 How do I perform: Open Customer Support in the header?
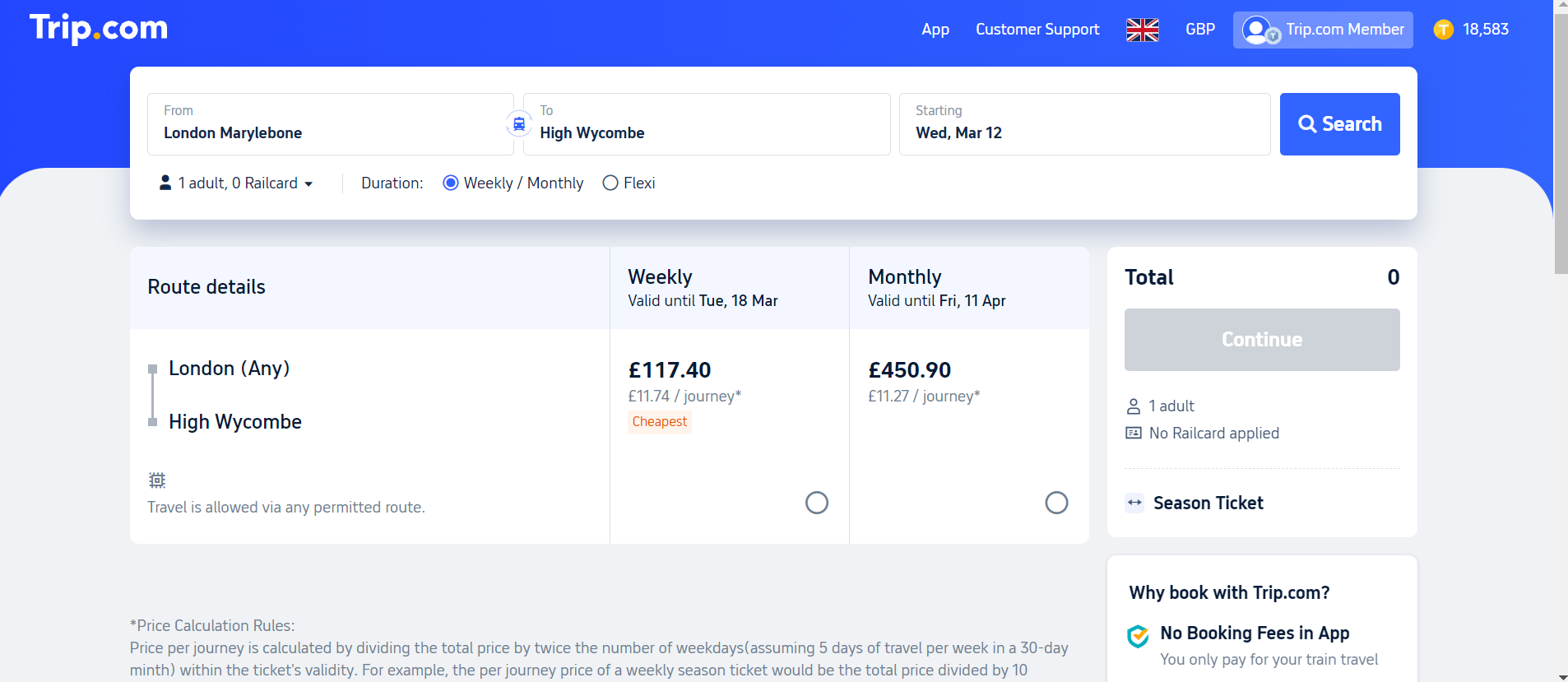click(x=1037, y=30)
